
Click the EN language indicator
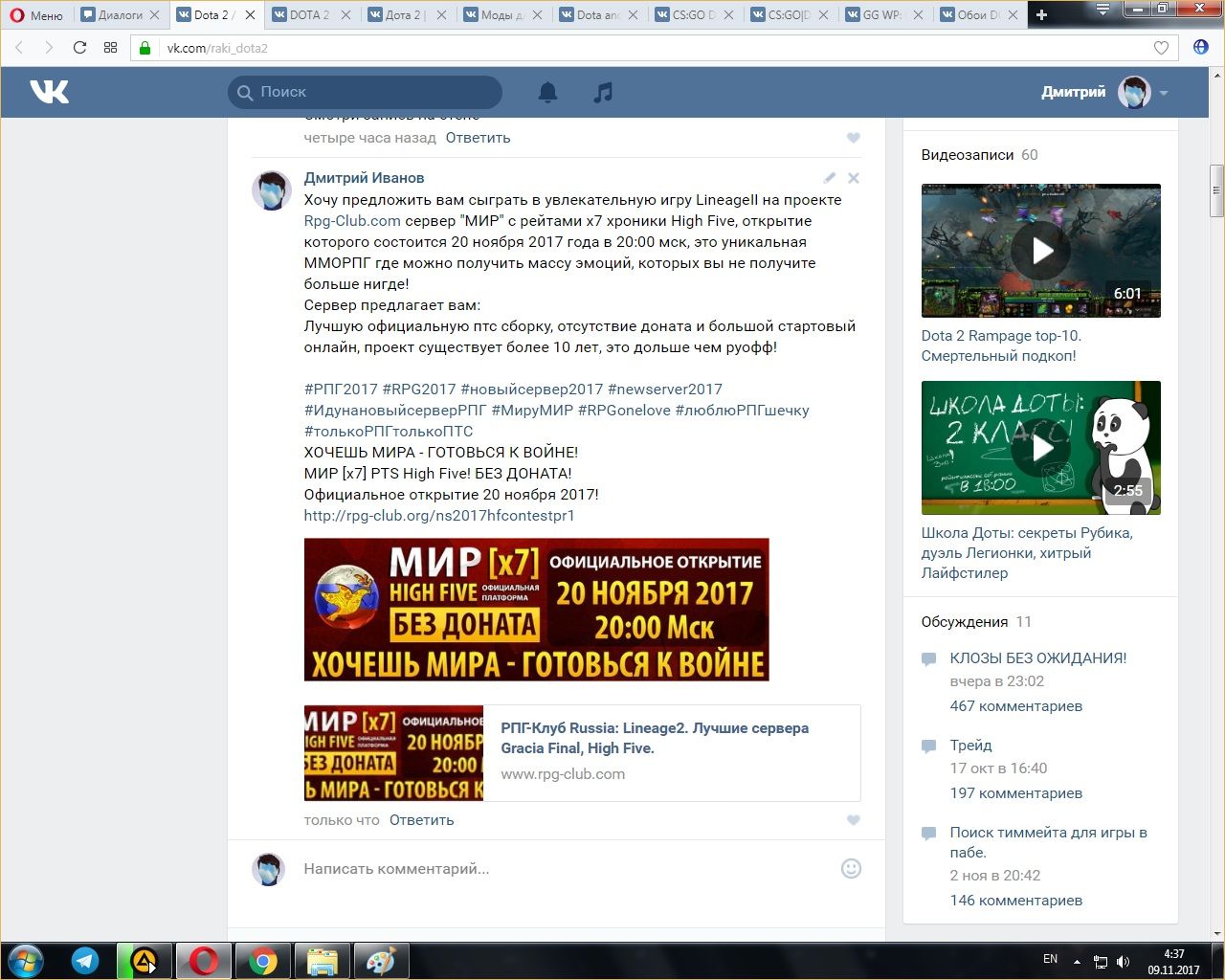tap(1050, 959)
